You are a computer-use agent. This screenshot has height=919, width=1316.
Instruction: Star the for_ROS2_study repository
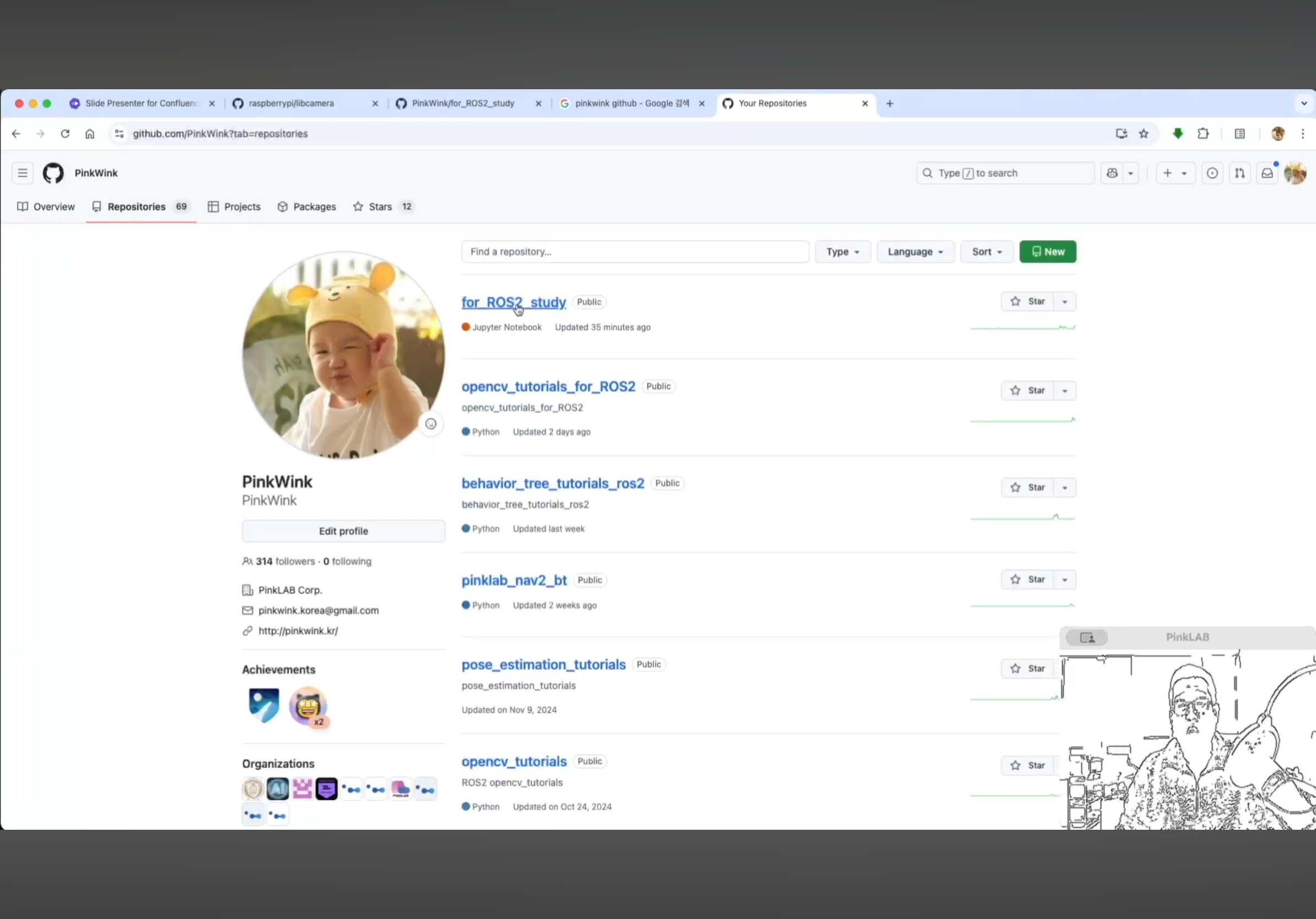point(1028,301)
